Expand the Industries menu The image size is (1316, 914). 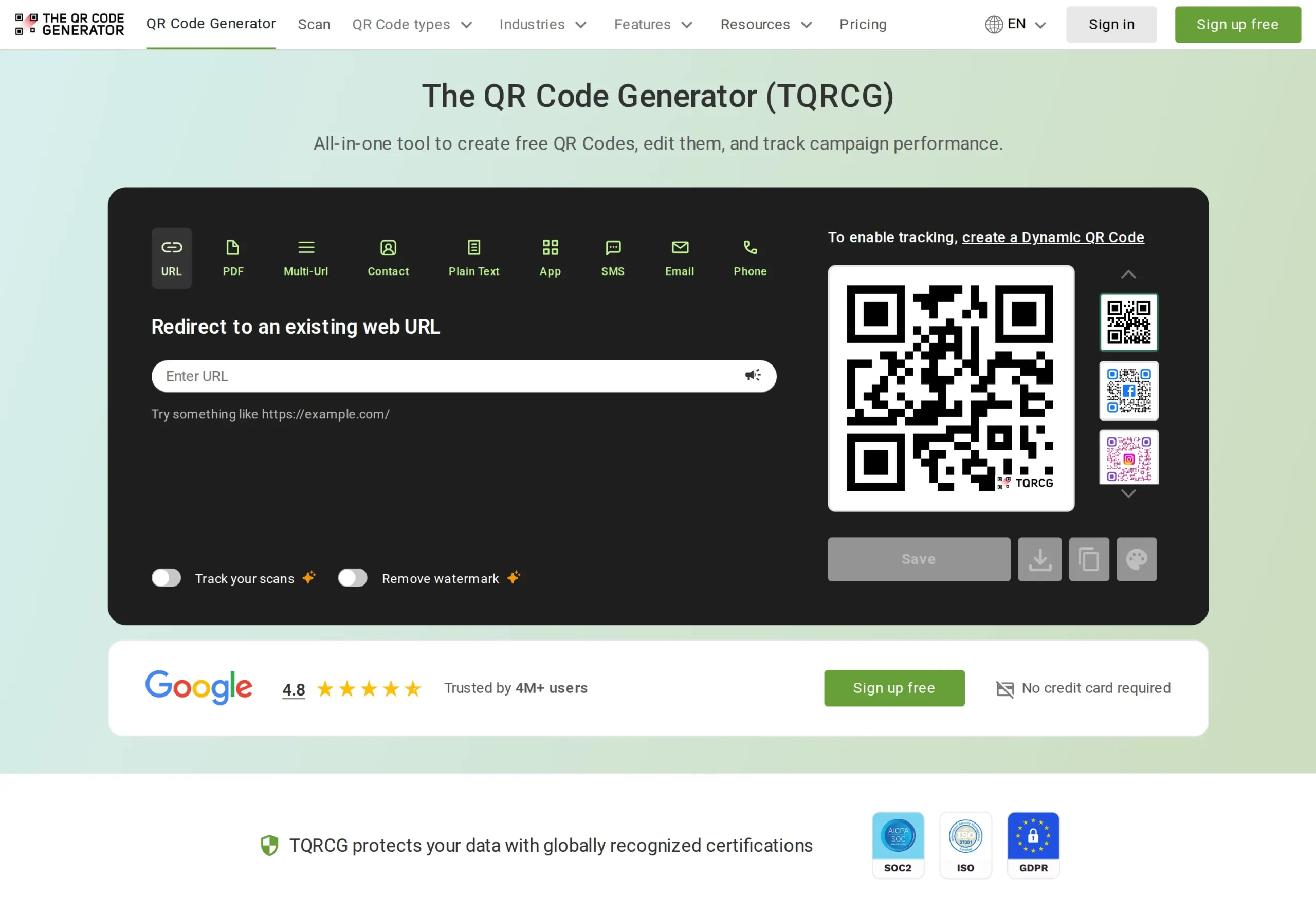[x=542, y=25]
